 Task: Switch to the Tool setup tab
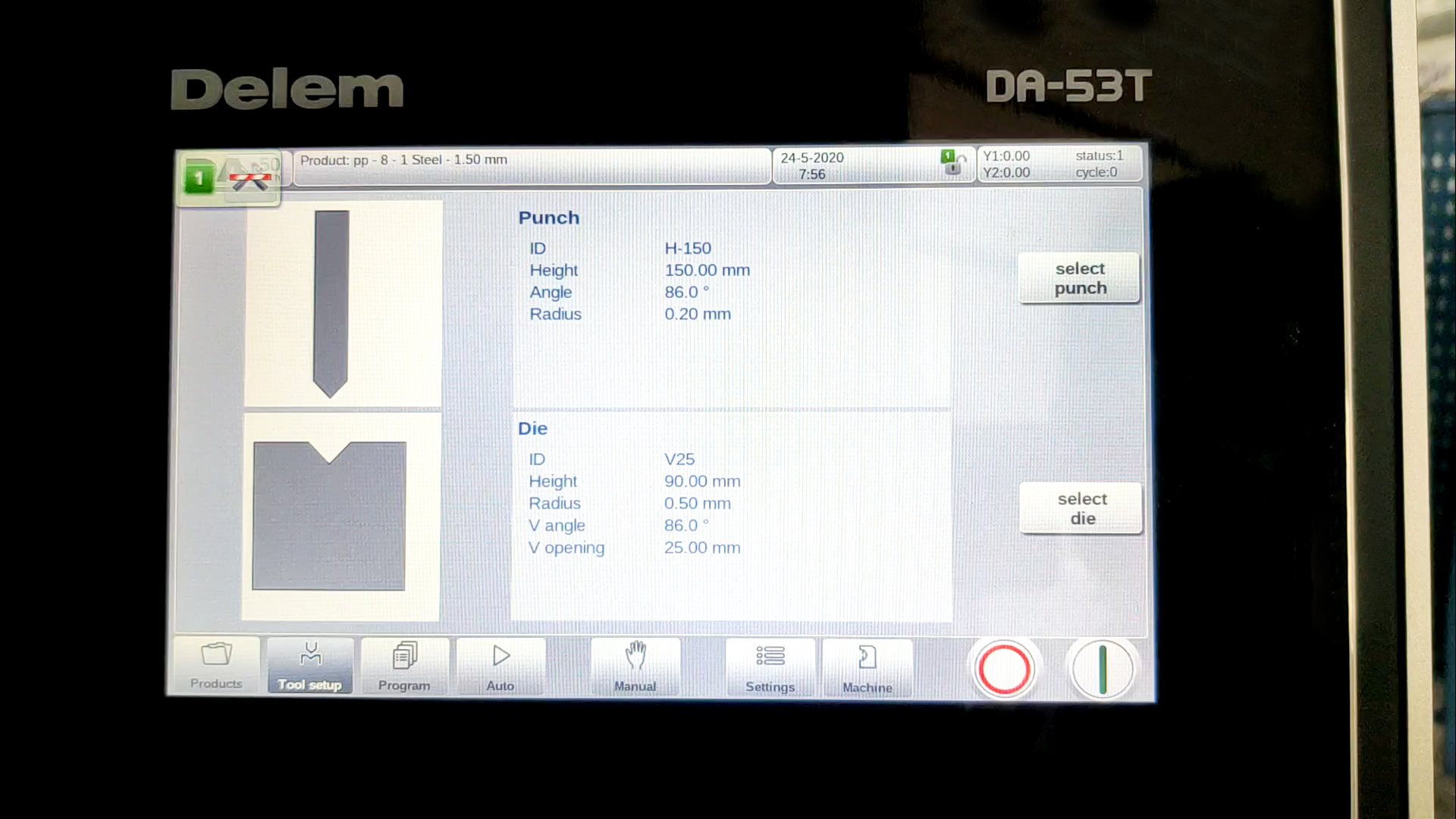pyautogui.click(x=310, y=666)
